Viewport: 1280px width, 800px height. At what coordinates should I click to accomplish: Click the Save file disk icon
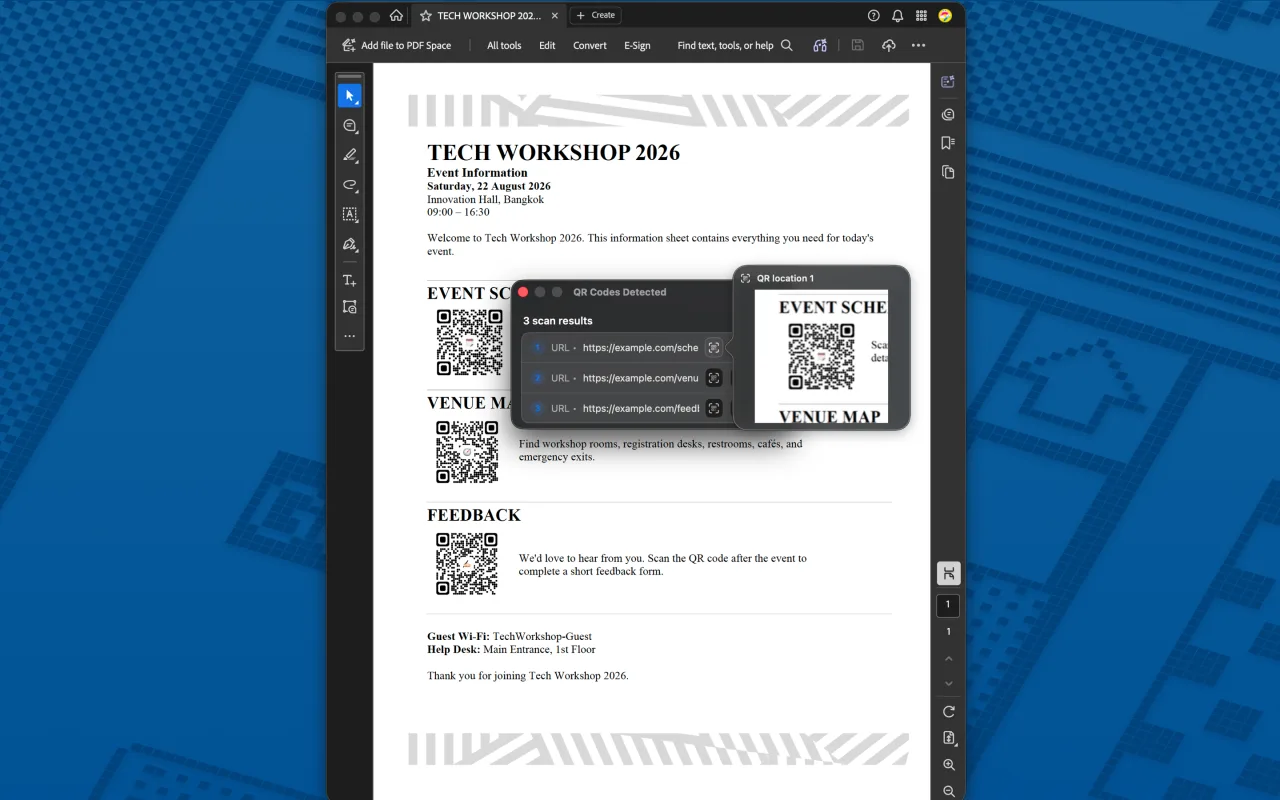(x=858, y=45)
